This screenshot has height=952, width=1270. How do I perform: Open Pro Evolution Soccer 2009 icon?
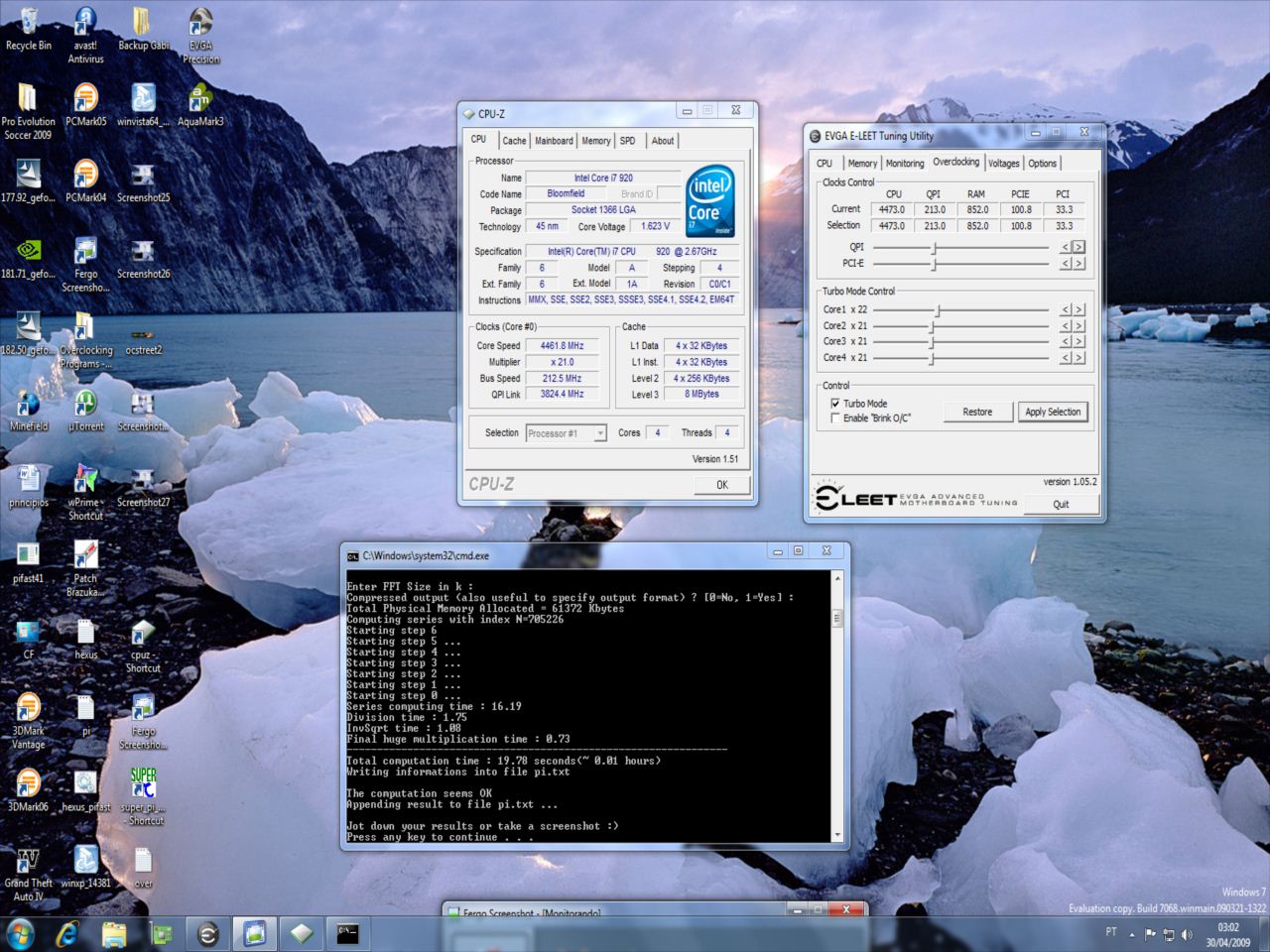28,111
